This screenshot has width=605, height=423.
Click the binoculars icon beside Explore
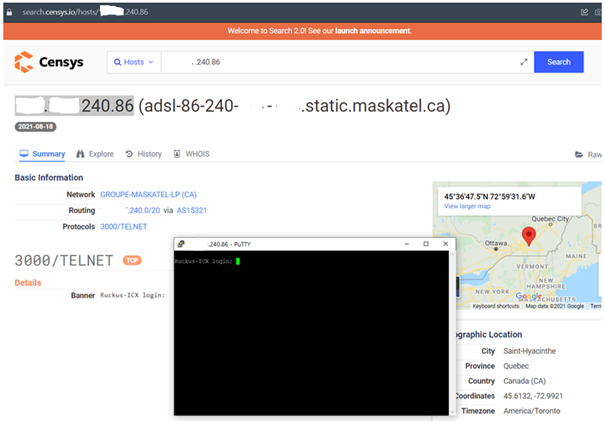click(80, 154)
